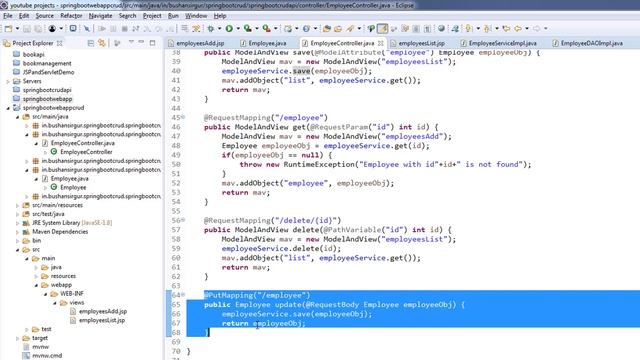Fold method at line 45 marker
Image resolution: width=640 pixels, height=360 pixels.
coord(183,117)
